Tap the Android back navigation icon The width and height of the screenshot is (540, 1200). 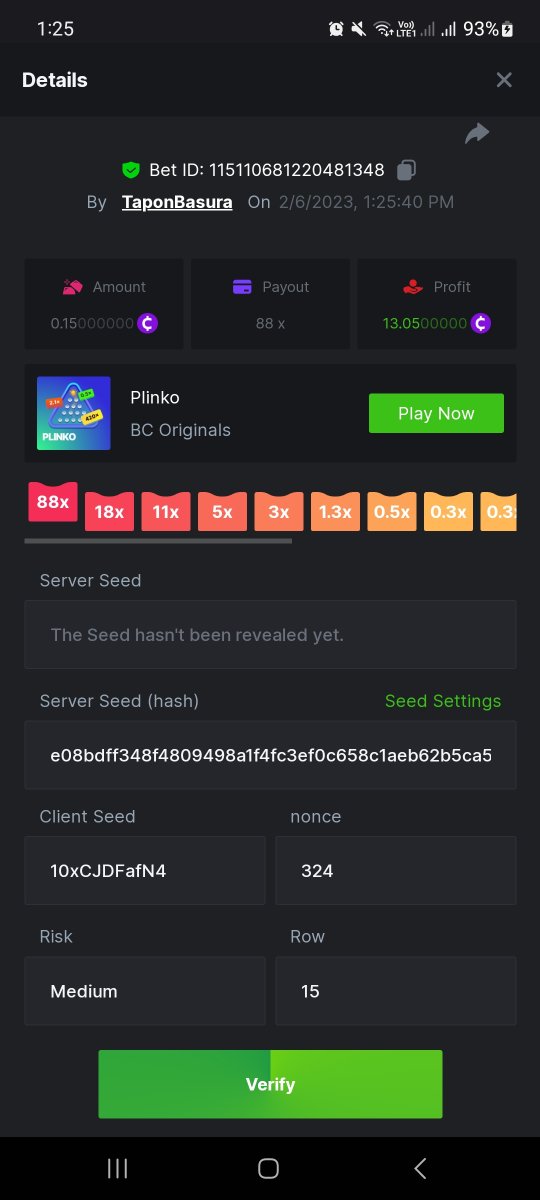click(420, 1168)
